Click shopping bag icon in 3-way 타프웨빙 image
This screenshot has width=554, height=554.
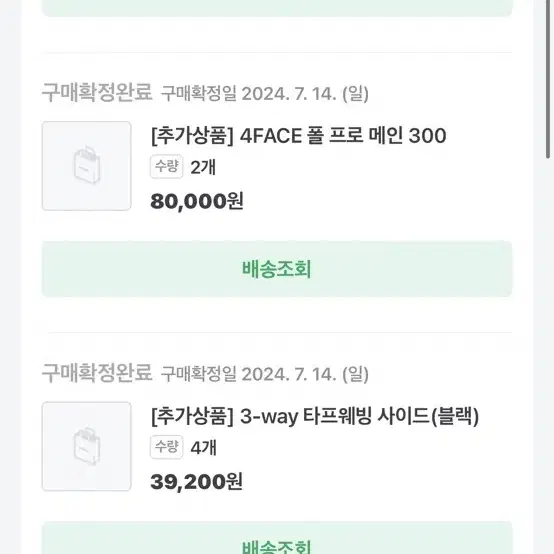(87, 446)
